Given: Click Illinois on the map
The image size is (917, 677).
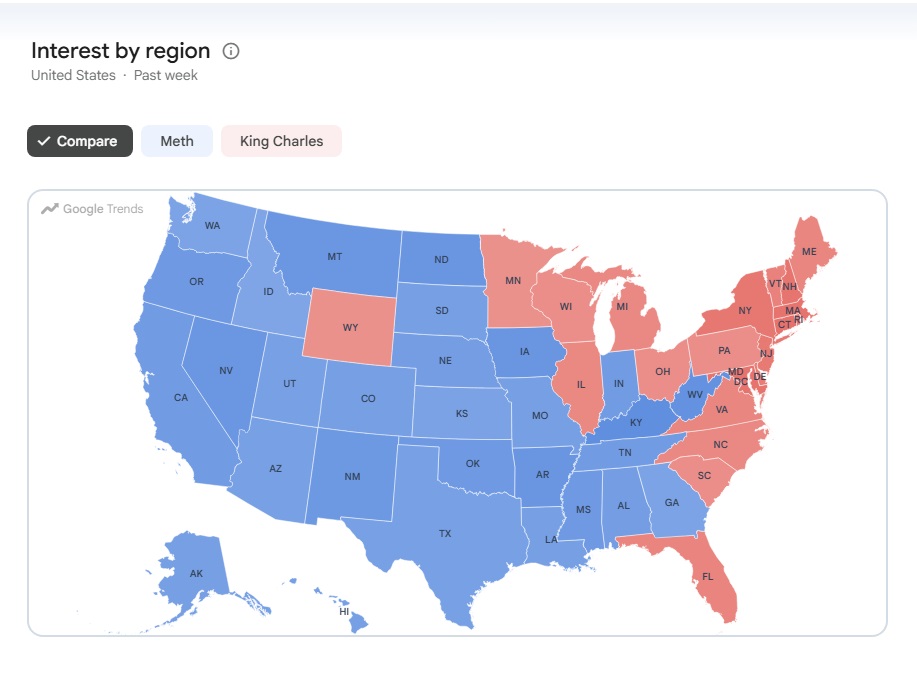Looking at the screenshot, I should coord(580,384).
